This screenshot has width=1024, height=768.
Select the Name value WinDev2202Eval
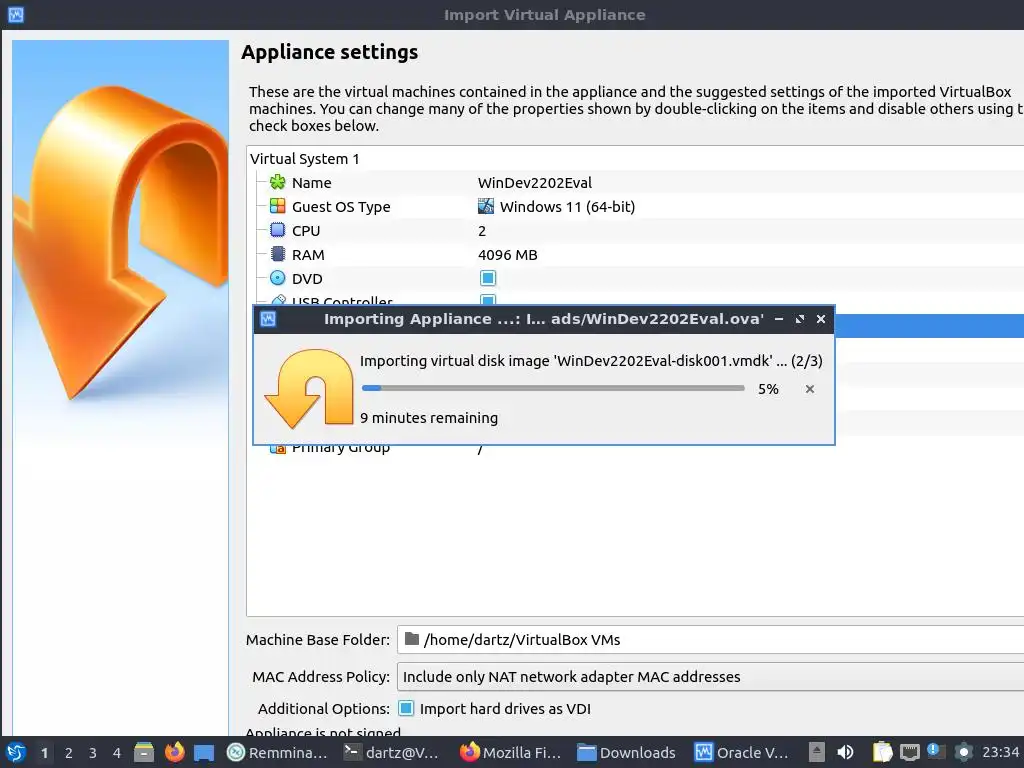coord(535,183)
